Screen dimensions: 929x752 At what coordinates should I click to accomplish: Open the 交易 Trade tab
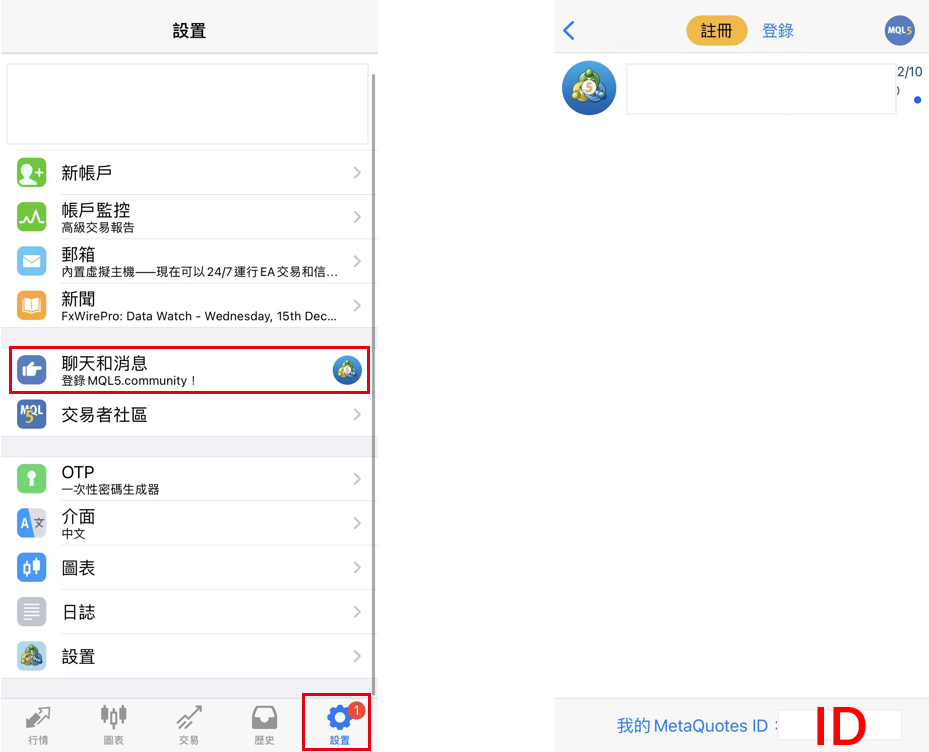pos(188,725)
